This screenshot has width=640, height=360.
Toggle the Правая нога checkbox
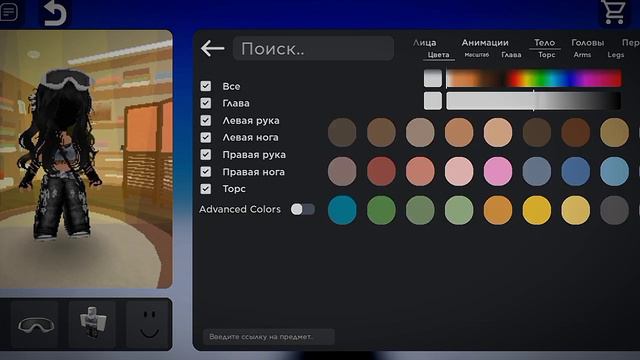point(206,171)
